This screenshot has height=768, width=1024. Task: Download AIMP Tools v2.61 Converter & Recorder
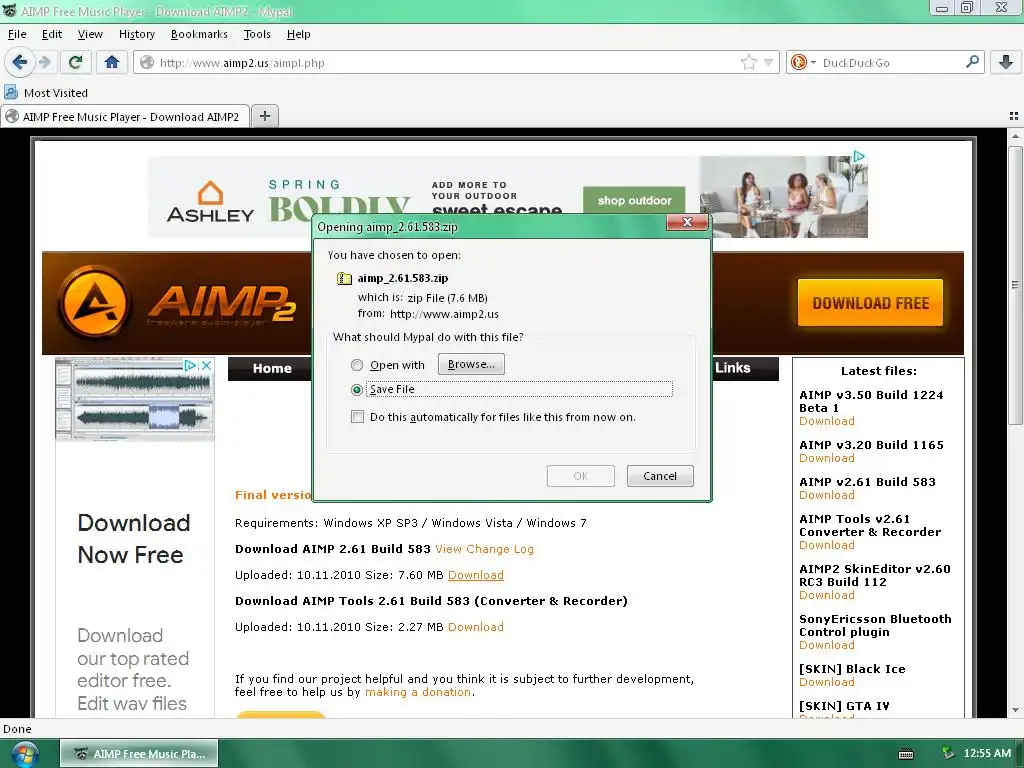pyautogui.click(x=827, y=545)
